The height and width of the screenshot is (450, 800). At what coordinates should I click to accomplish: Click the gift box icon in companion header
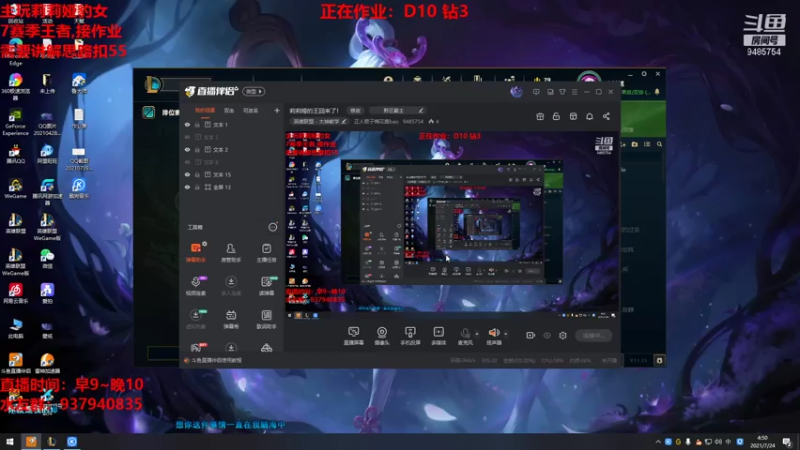(540, 116)
